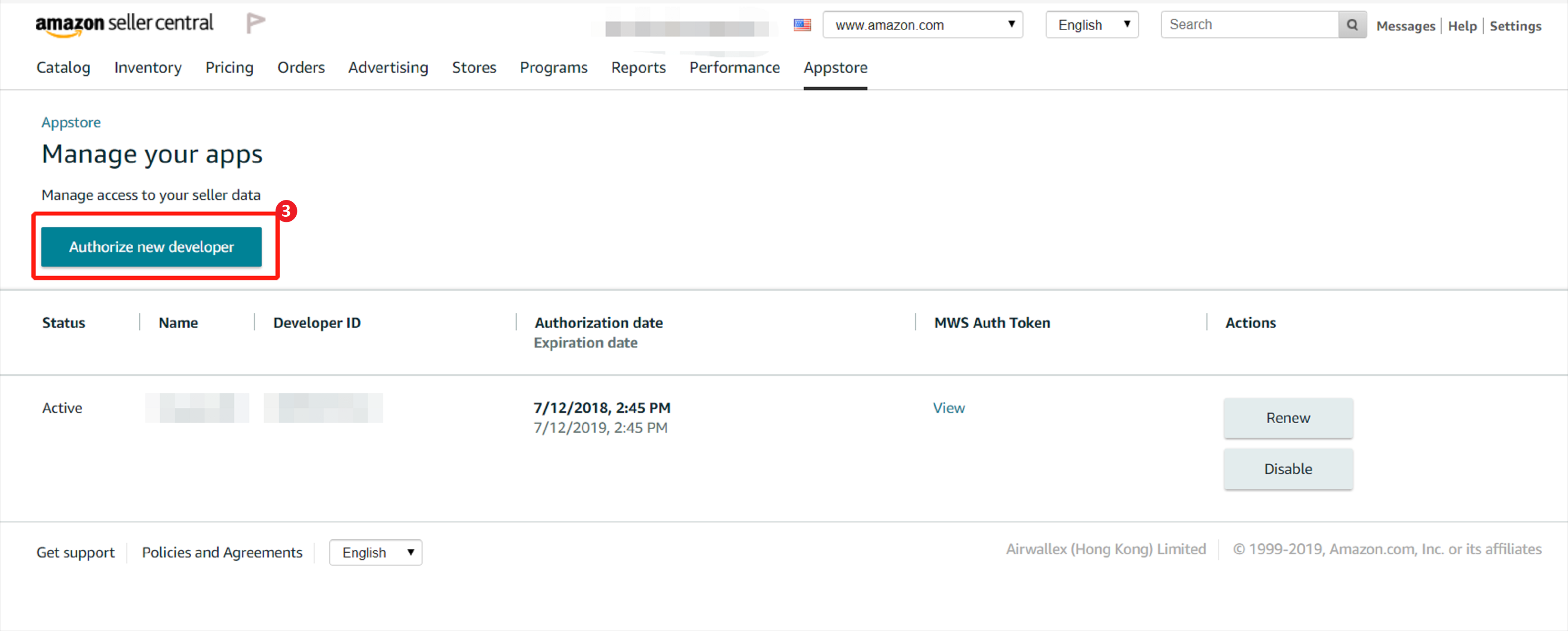Open the Catalog menu
This screenshot has height=631, width=1568.
pyautogui.click(x=63, y=68)
